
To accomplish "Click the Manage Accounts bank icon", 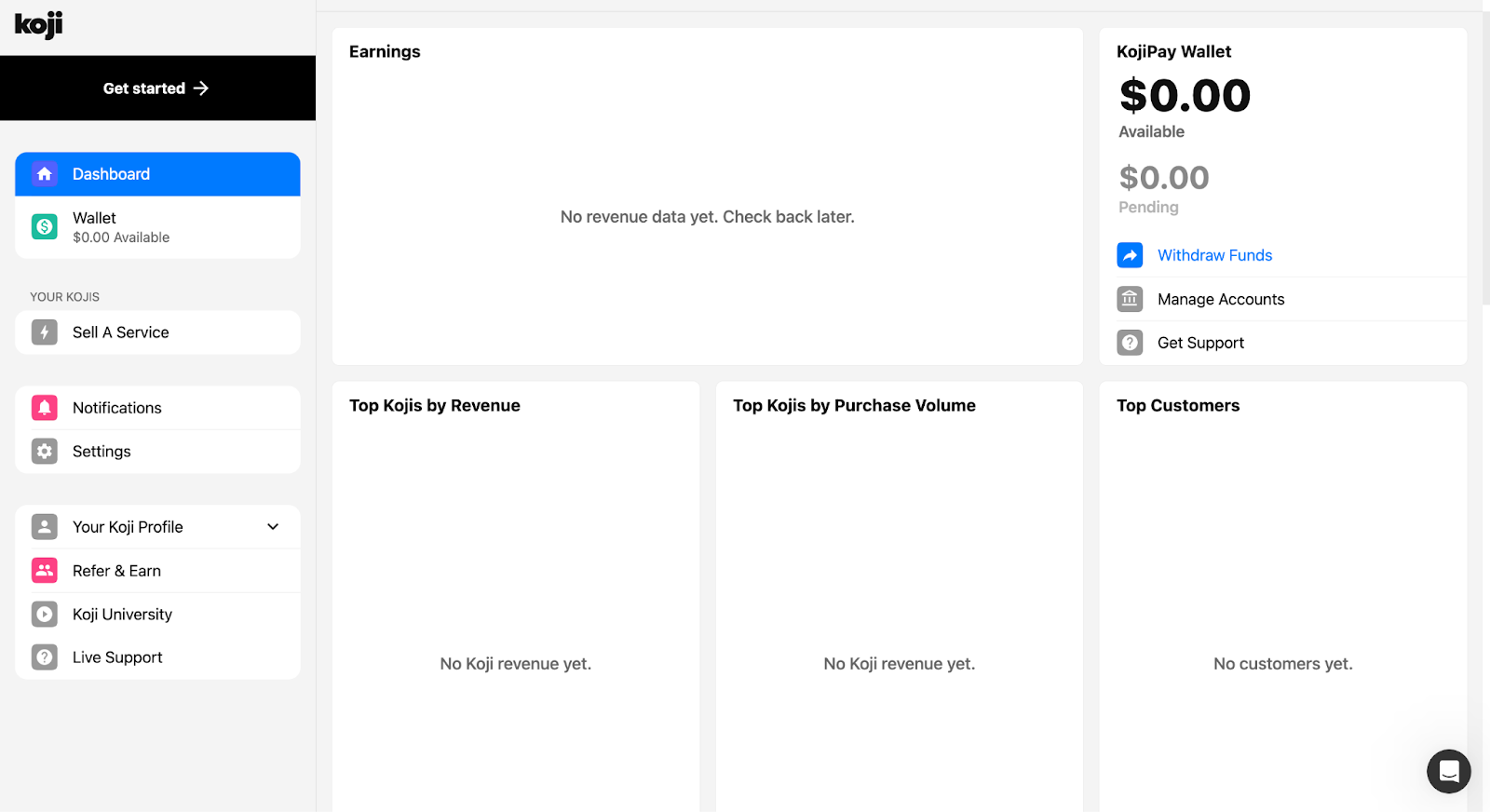I will click(1130, 299).
